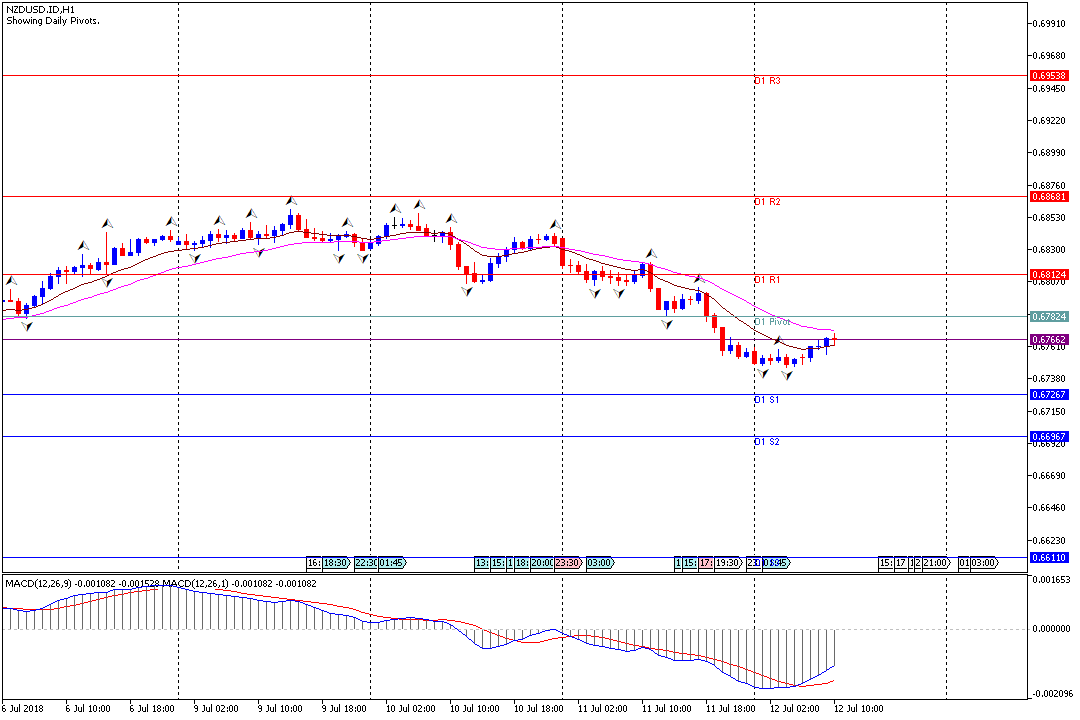
Task: Open the 01:45 news event marker
Action: click(x=392, y=563)
